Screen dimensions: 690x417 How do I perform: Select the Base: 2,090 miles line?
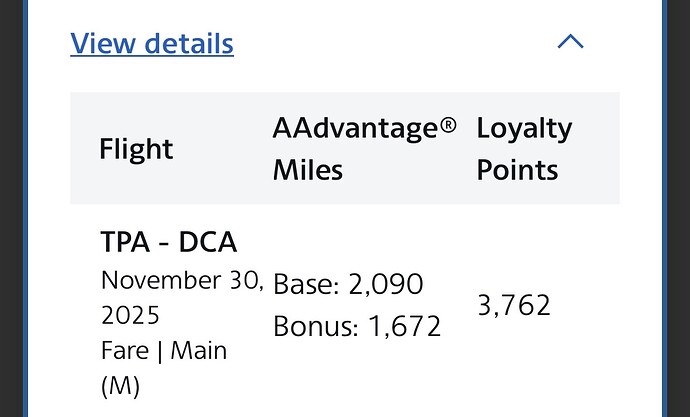pyautogui.click(x=348, y=284)
